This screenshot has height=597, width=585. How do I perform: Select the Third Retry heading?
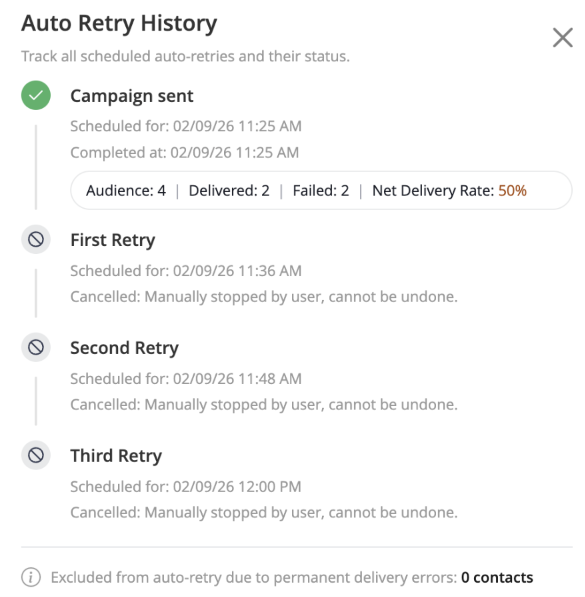coord(116,456)
